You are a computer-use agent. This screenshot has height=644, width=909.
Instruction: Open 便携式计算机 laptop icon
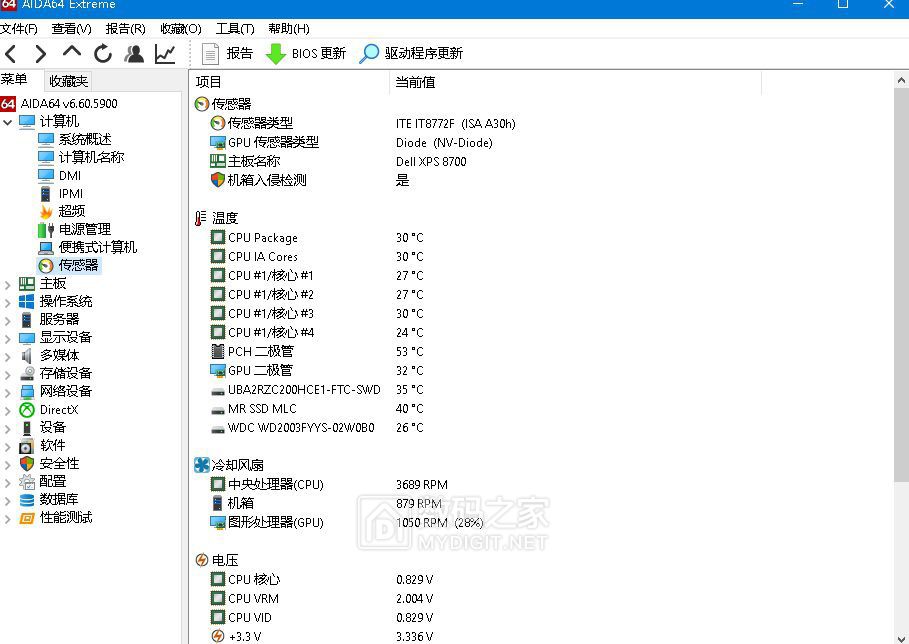(46, 248)
